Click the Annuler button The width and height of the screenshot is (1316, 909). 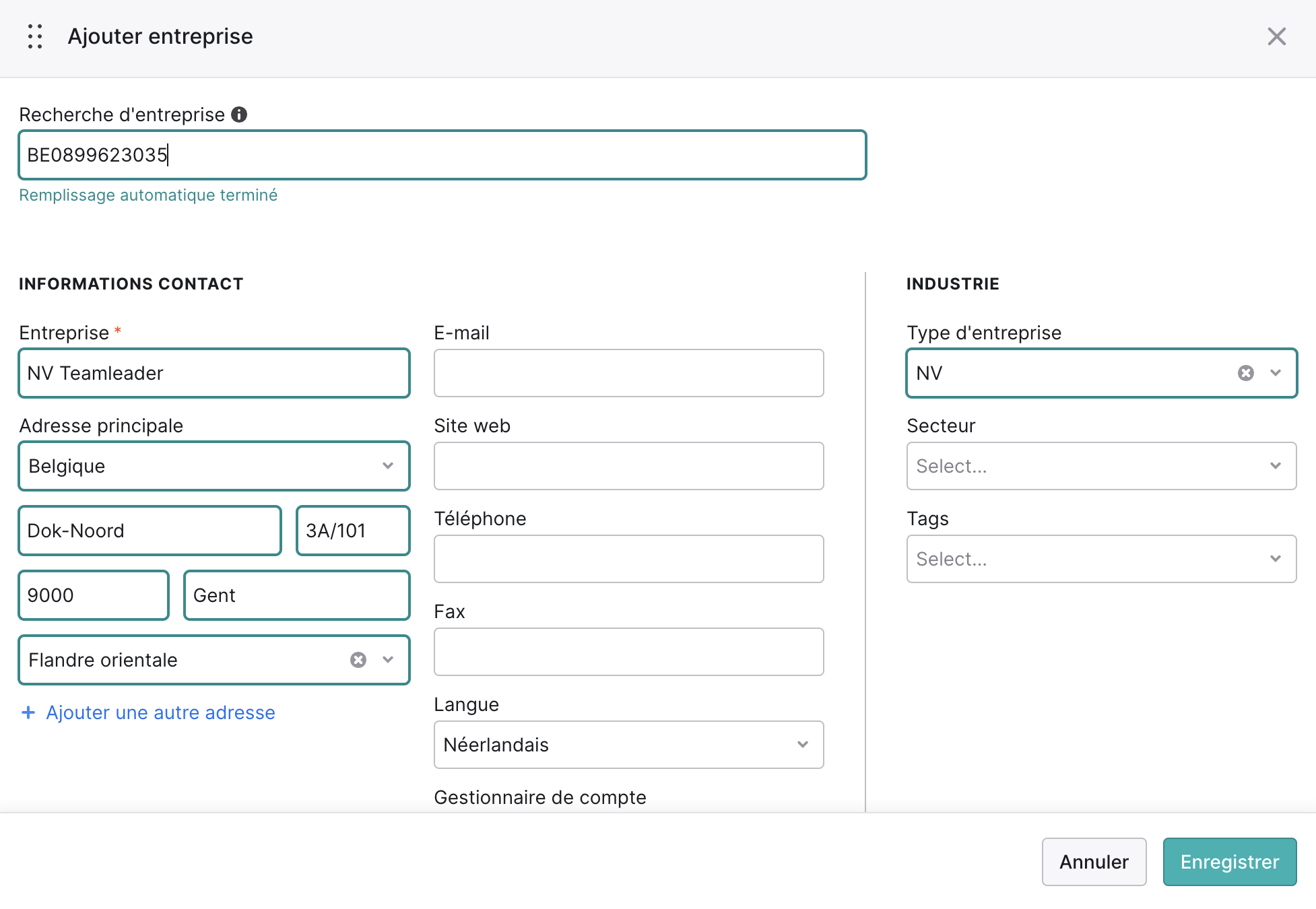(1094, 862)
